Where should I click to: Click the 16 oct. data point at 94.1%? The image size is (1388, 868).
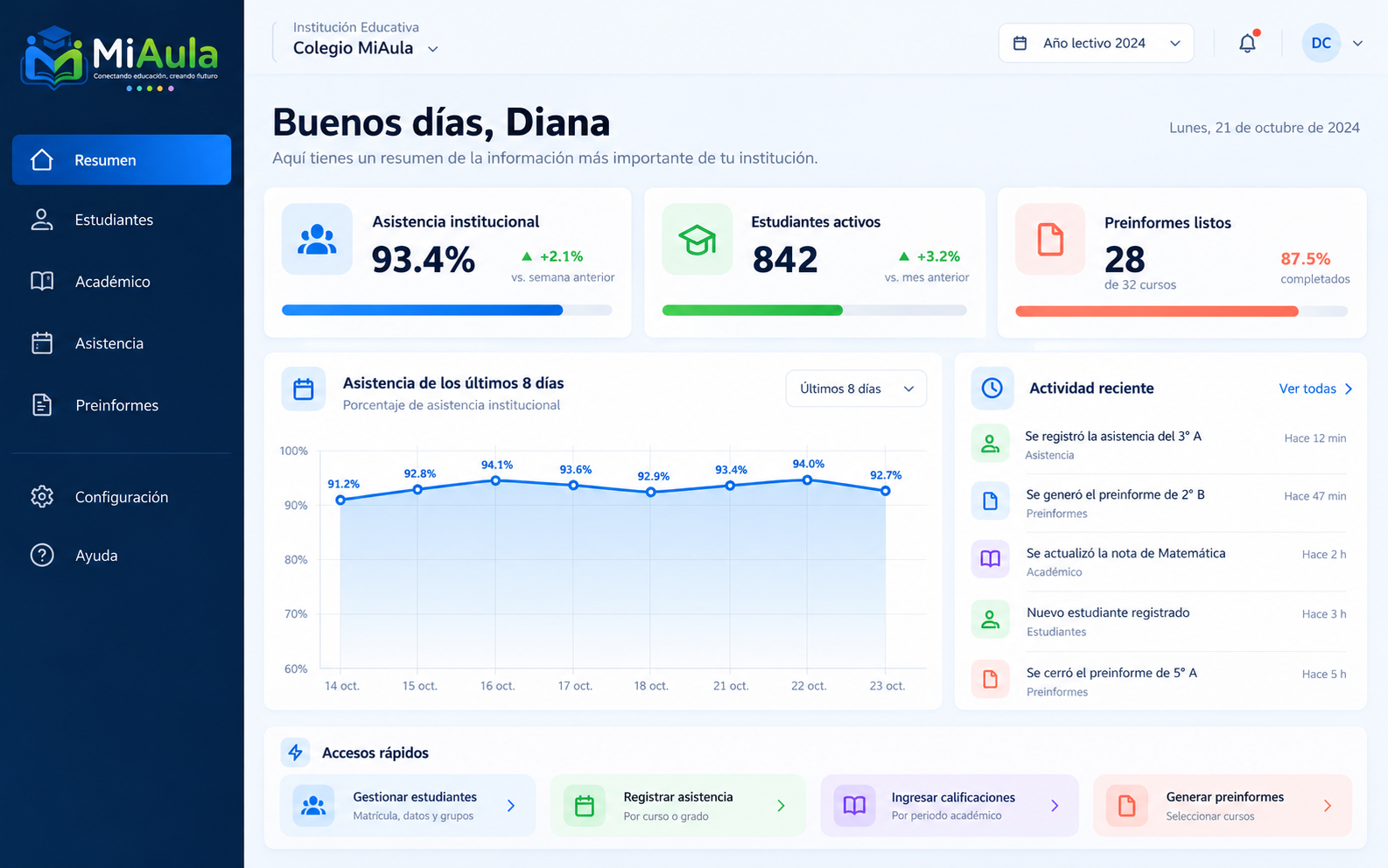[x=495, y=480]
